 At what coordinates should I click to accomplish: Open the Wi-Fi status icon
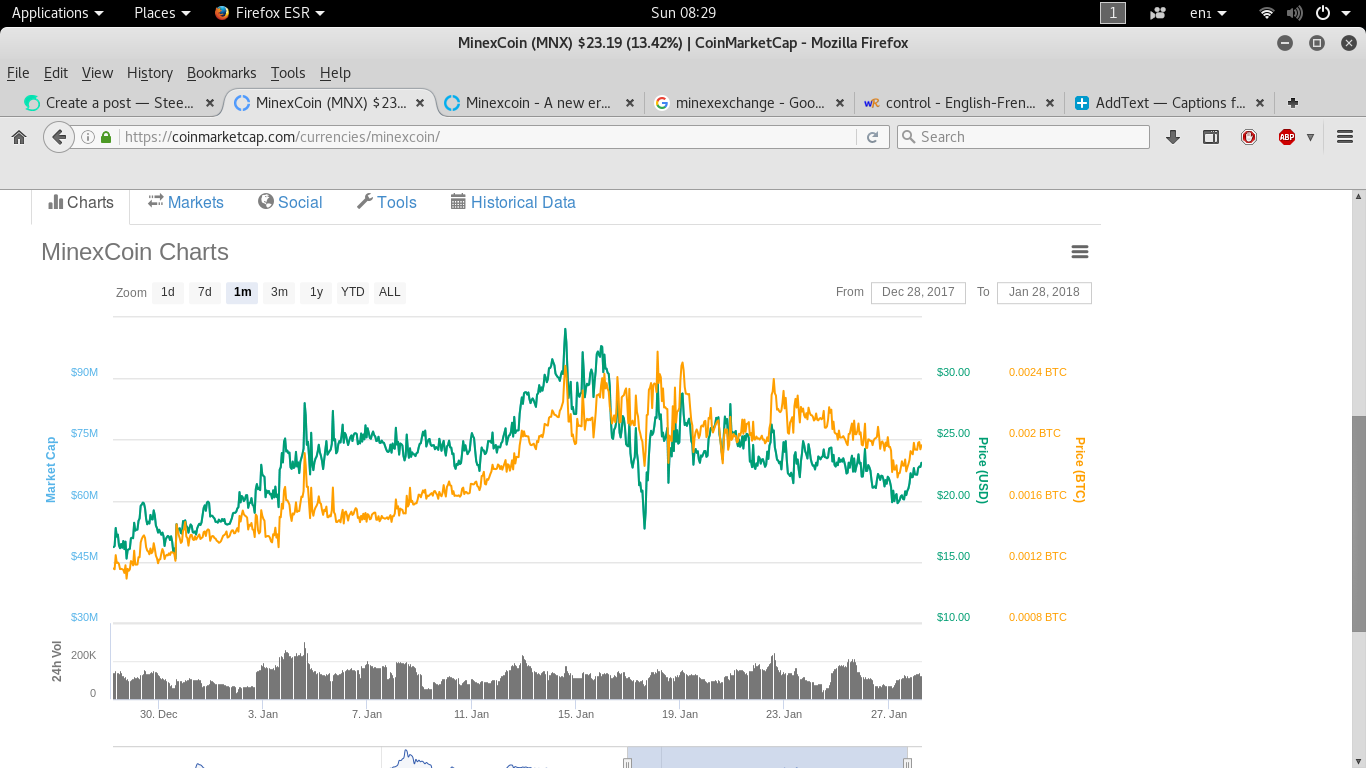coord(1267,13)
